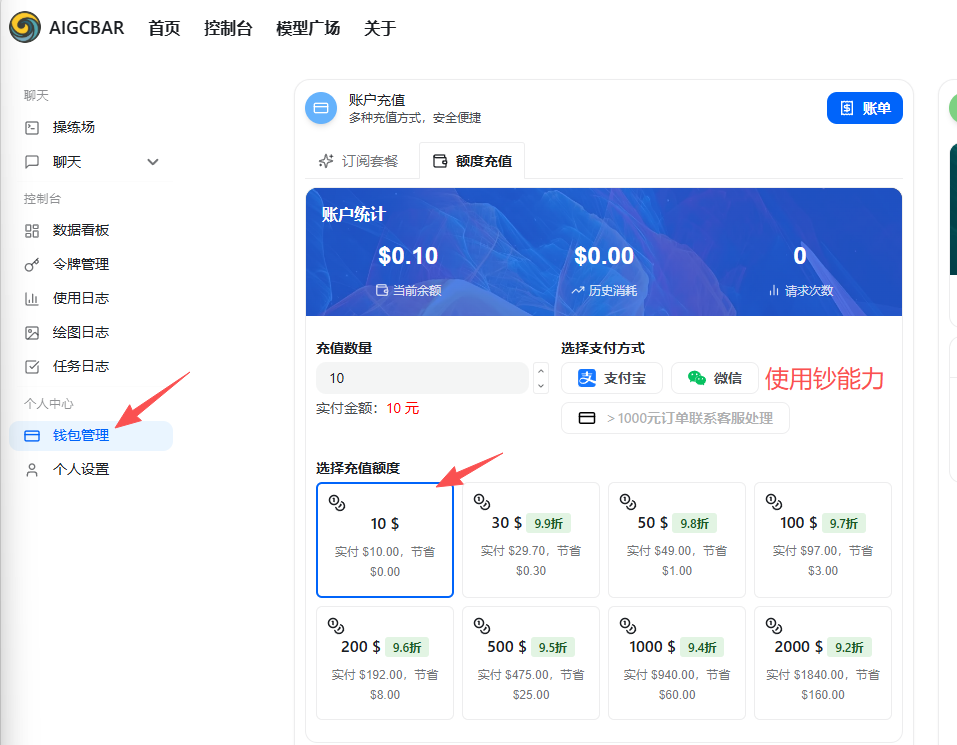
Task: Switch to the 额度充值 tab
Action: click(472, 161)
